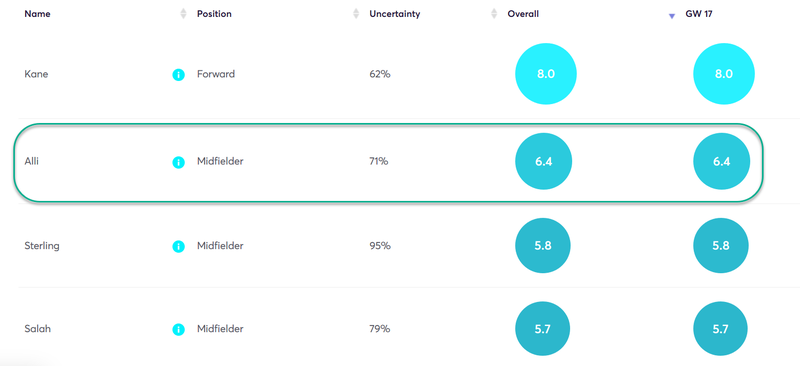Select the Sterling player name
800x366 pixels.
tap(42, 246)
